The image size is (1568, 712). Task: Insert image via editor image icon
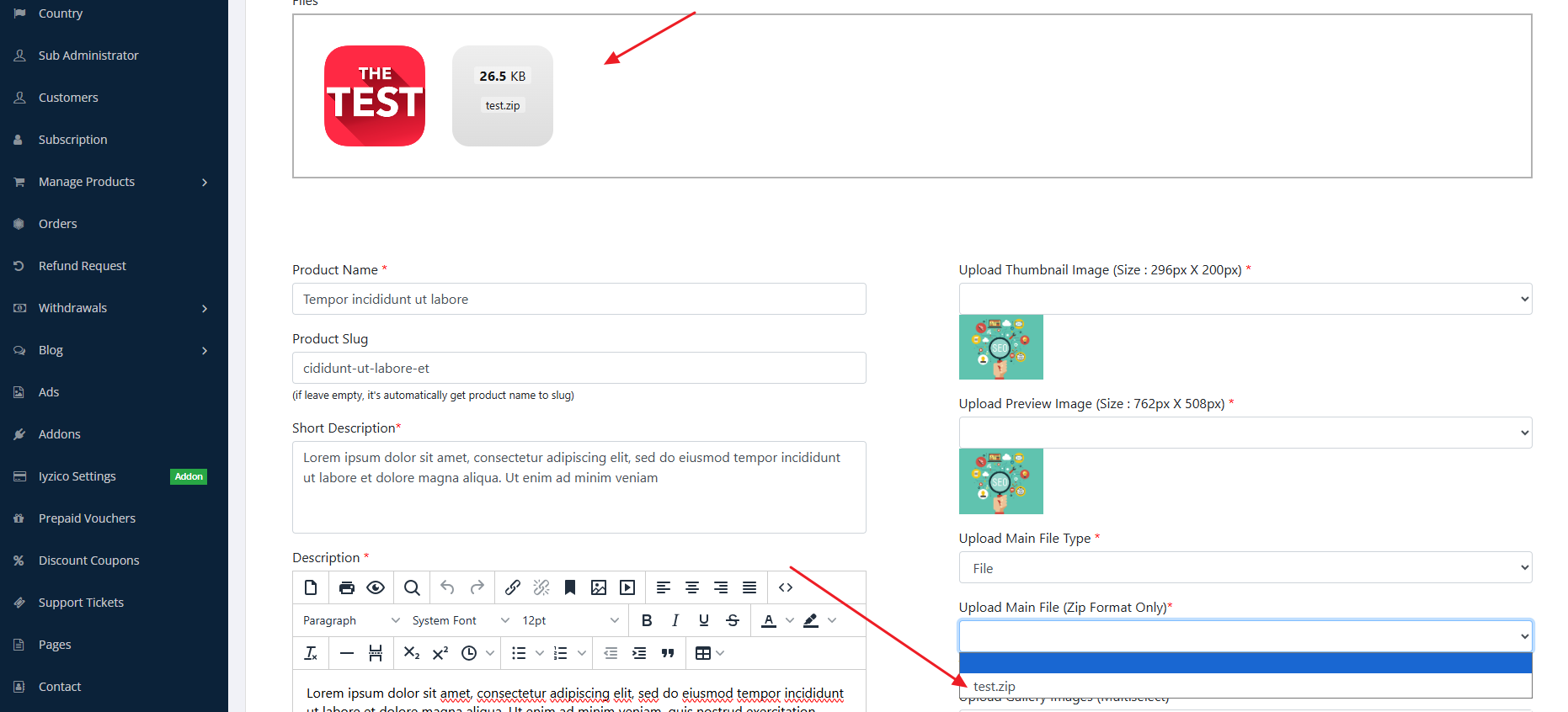coord(599,587)
